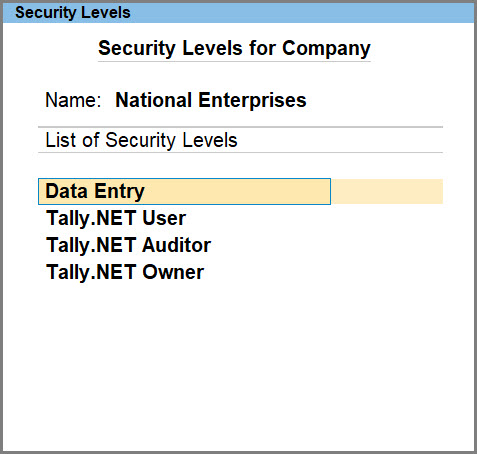Click the word Entry in the highlighted row

(x=119, y=192)
